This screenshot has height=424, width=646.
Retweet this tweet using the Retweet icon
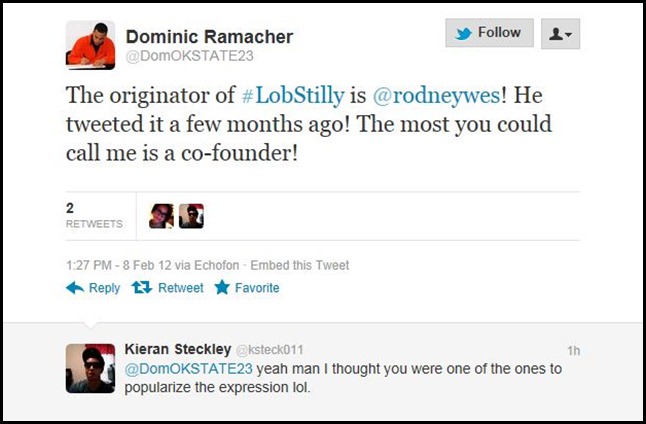point(142,288)
